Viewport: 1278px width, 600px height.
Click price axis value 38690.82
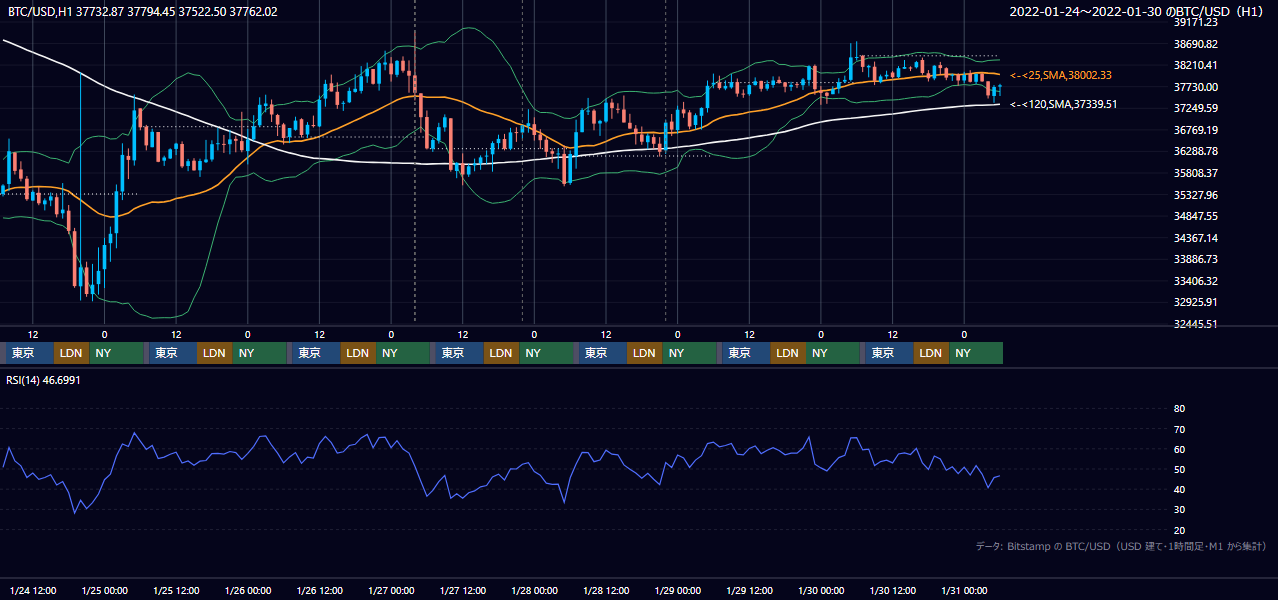click(x=1195, y=44)
